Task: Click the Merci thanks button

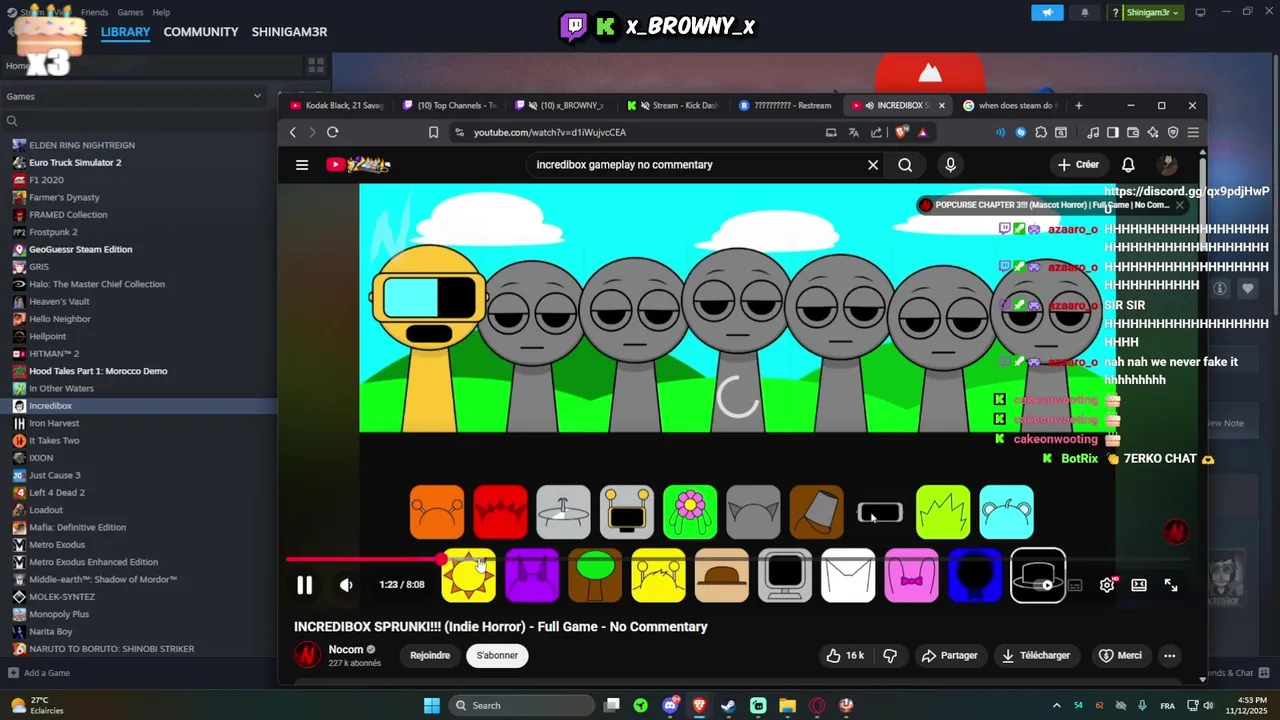Action: [1120, 655]
